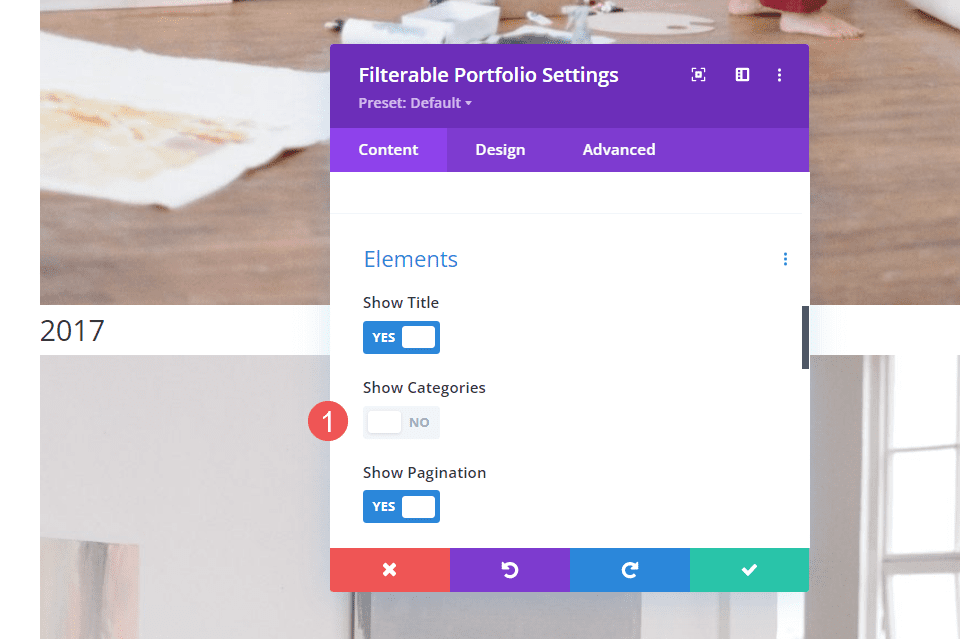Screen dimensions: 960x639
Task: Open the Preset: Default dropdown
Action: (x=414, y=102)
